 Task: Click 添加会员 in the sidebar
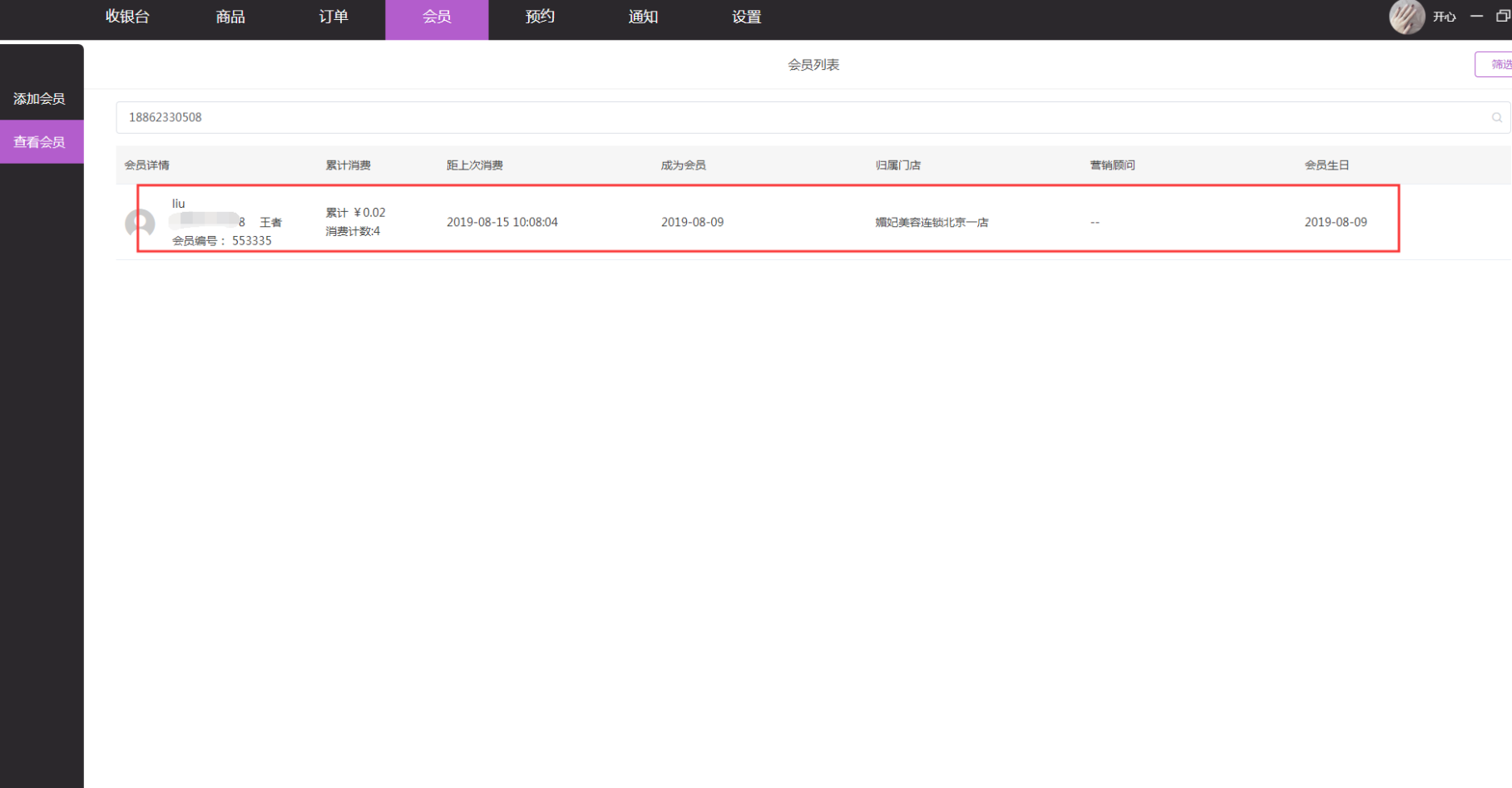click(x=39, y=98)
